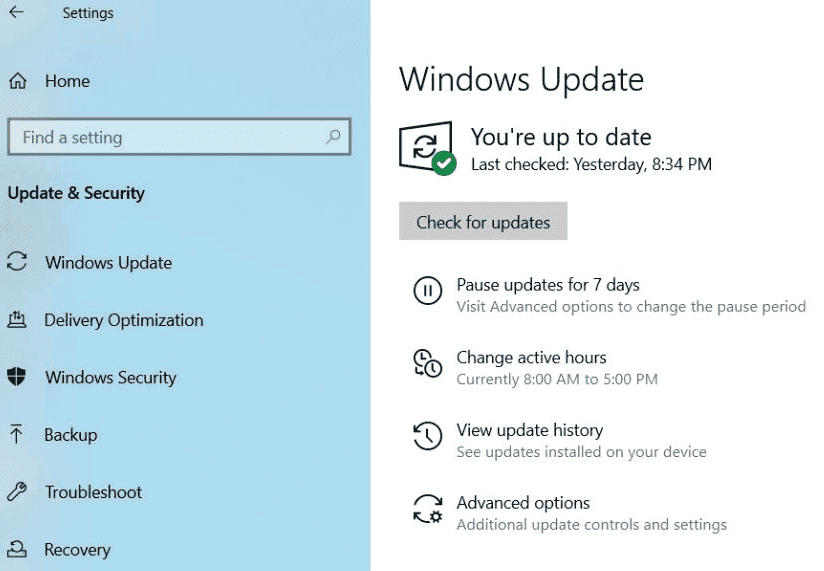
Task: Click the active hours clock icon
Action: [x=427, y=363]
